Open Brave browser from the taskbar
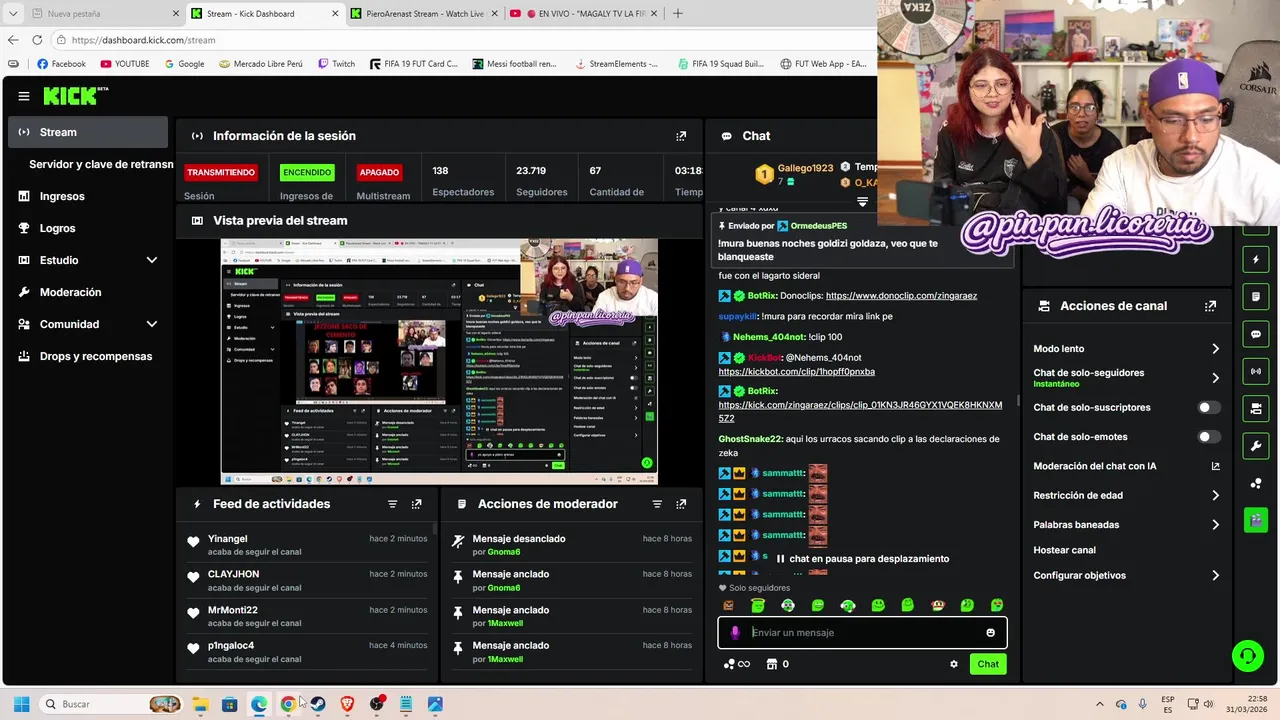The height and width of the screenshot is (720, 1280). point(347,704)
